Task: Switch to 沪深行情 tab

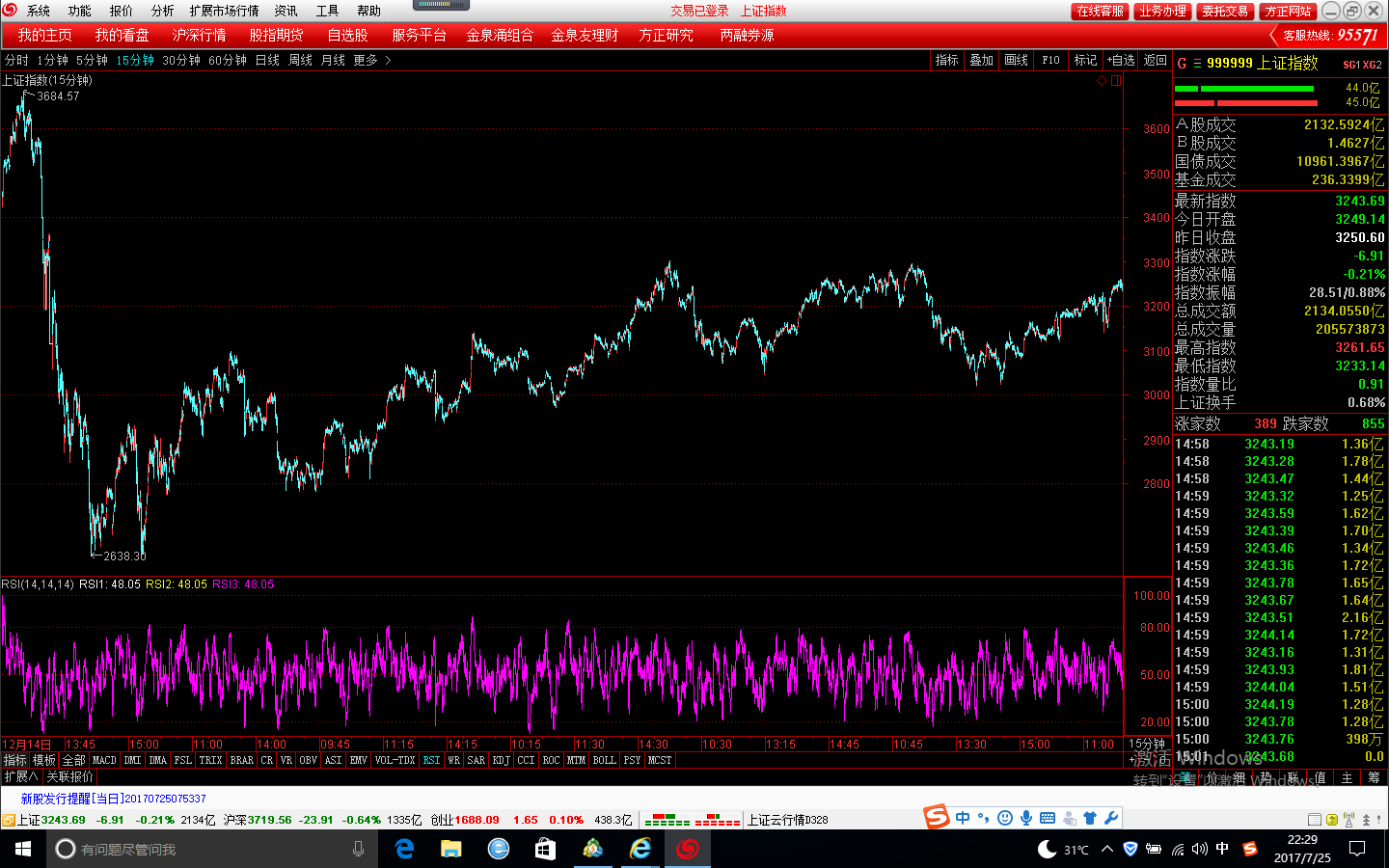Action: pos(199,35)
